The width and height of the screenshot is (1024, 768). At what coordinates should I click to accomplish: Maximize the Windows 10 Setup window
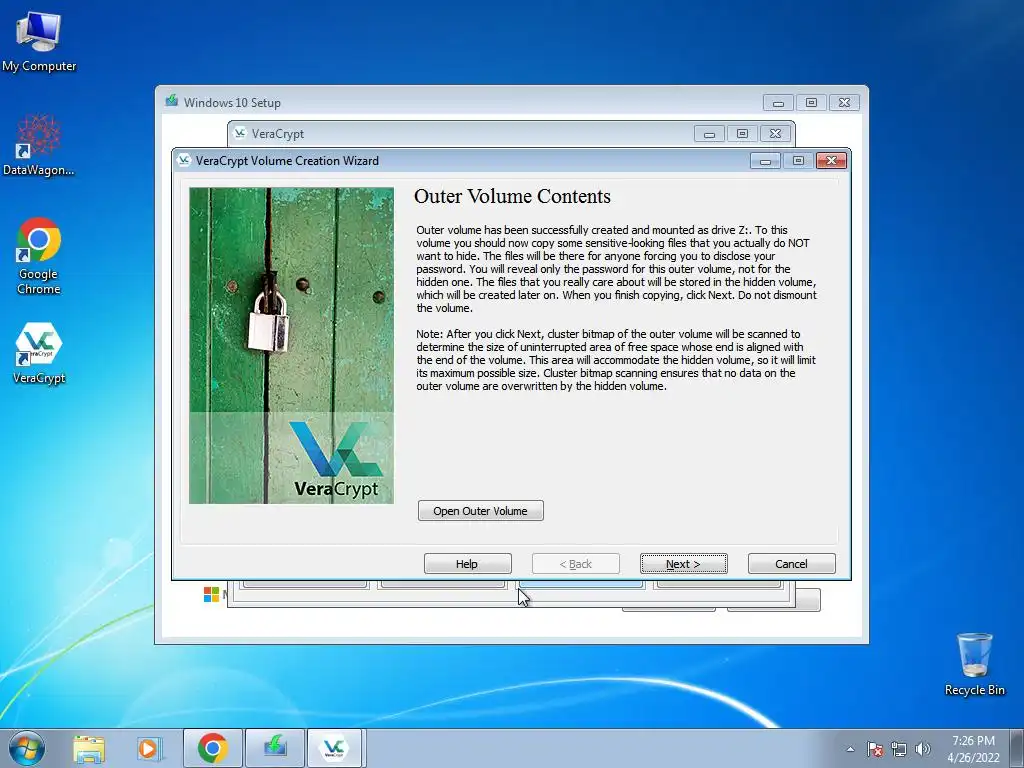tap(811, 103)
